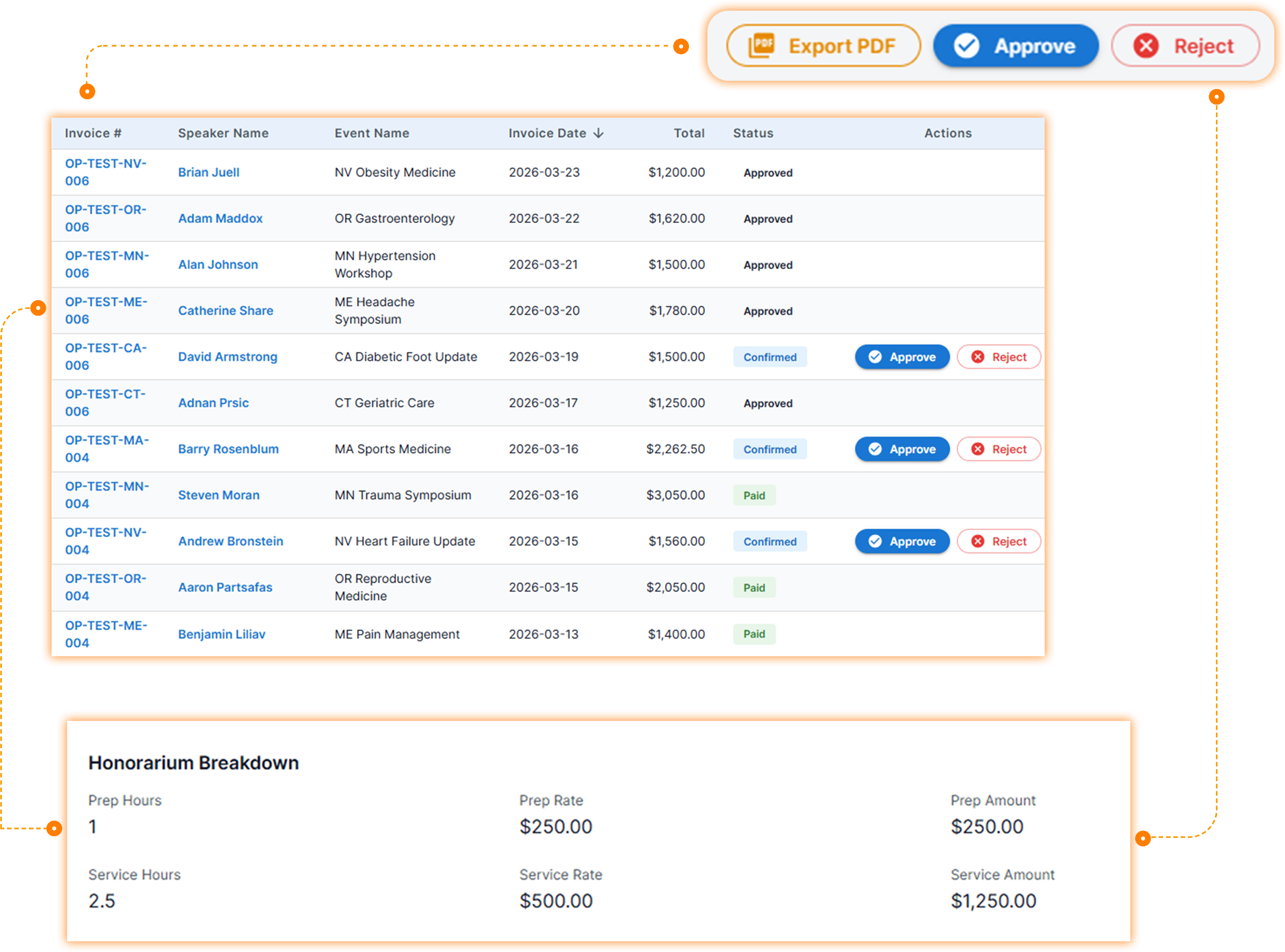Approve David Armstrong's invoice

coord(902,357)
